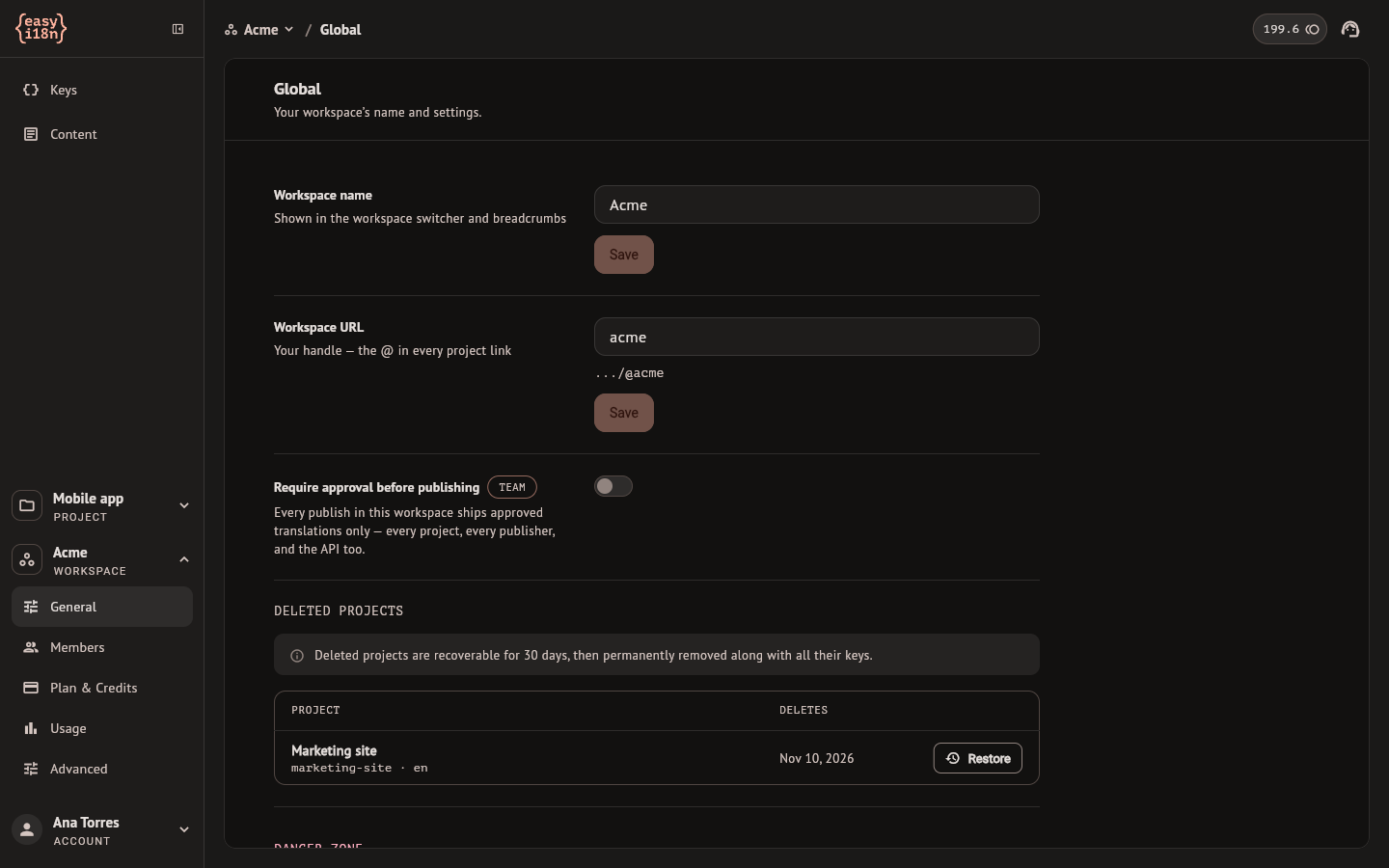Collapse the Acme workspace chevron

(184, 559)
